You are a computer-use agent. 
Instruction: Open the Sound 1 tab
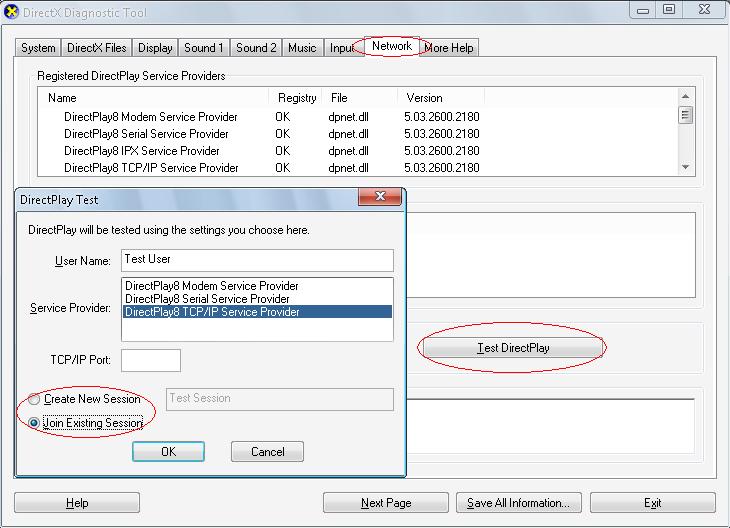click(203, 48)
